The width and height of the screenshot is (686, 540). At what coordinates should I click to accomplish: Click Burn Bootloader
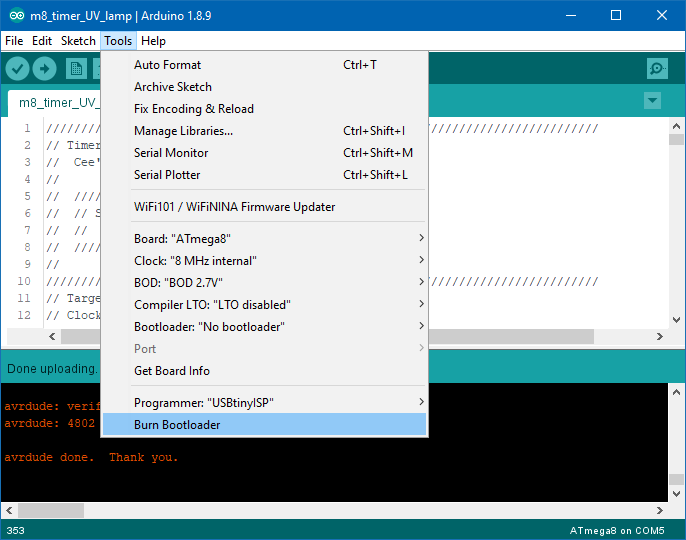click(x=264, y=424)
